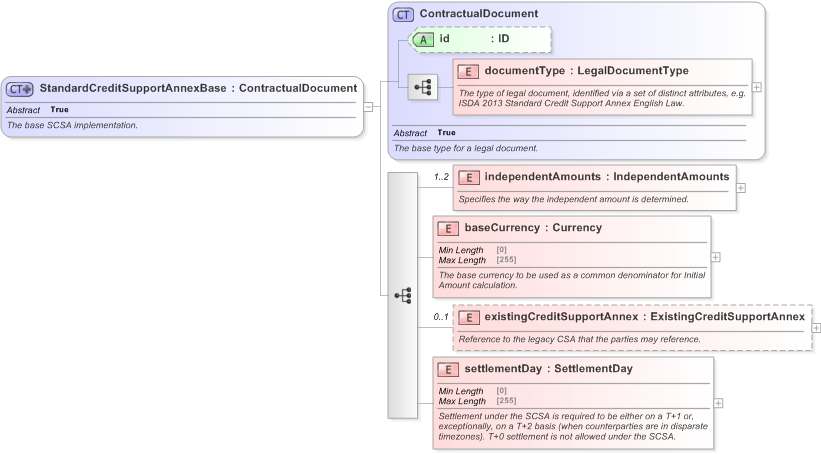821x454 pixels.
Task: Select the StandardCreditSupportAnnexBase type name
Action: click(133, 88)
